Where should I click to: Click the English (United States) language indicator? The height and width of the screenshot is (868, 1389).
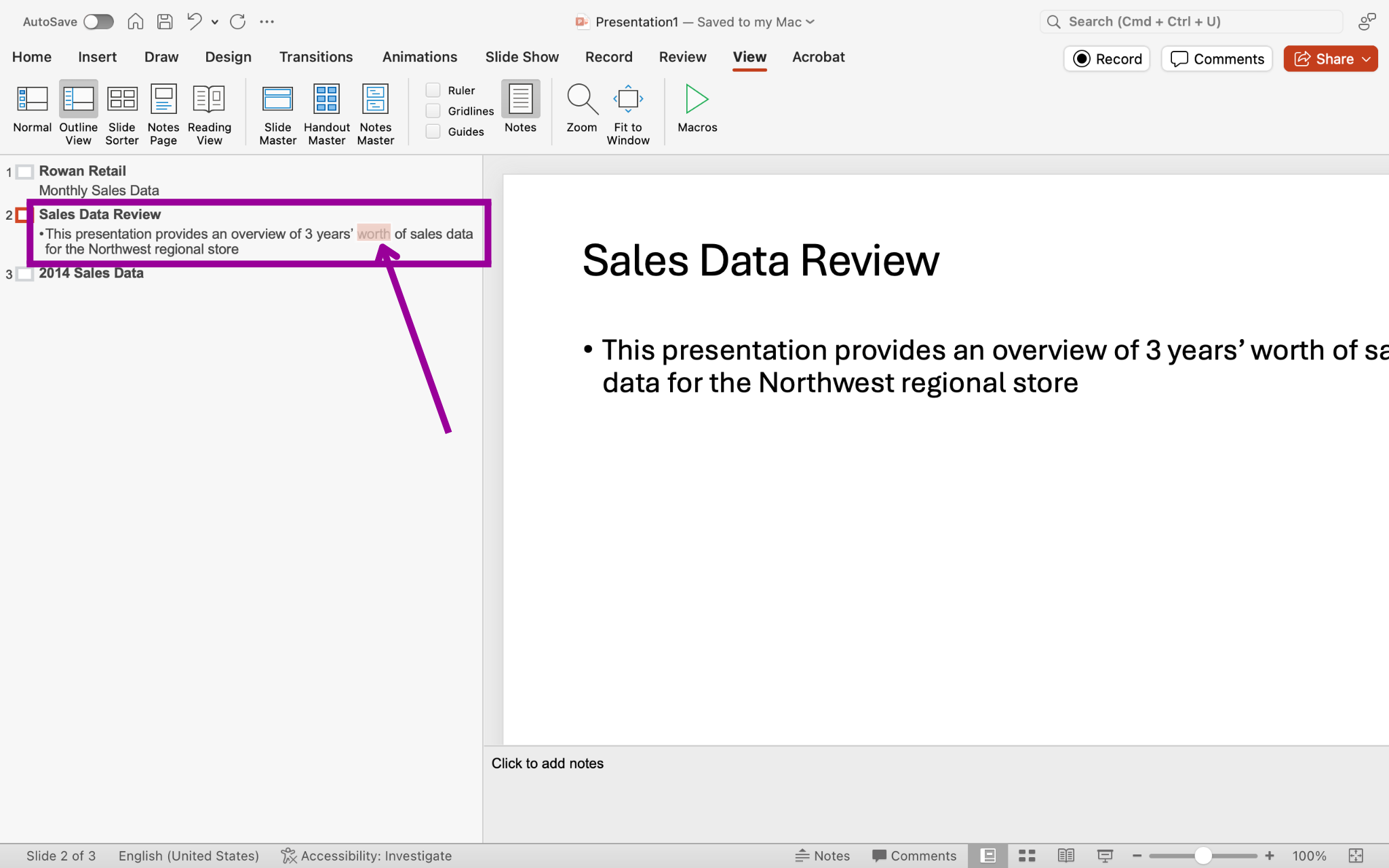189,856
